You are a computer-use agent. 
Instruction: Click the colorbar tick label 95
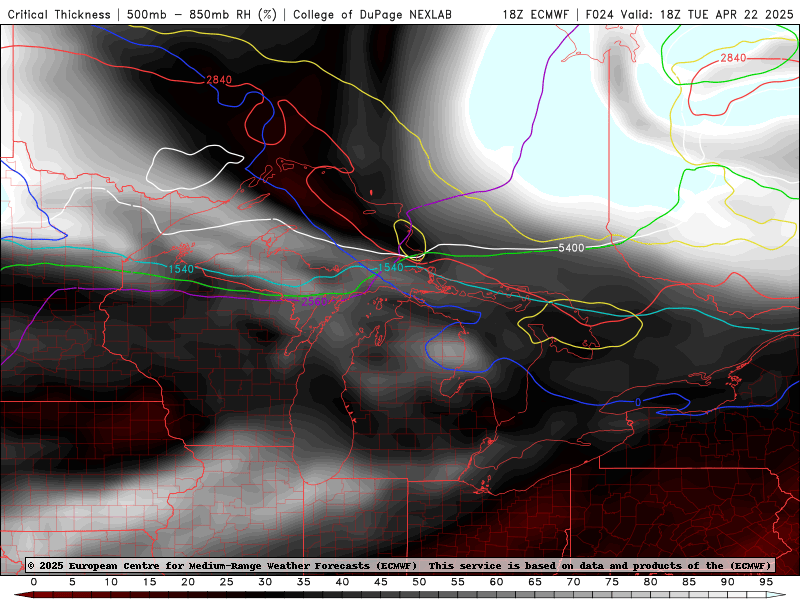[x=766, y=582]
